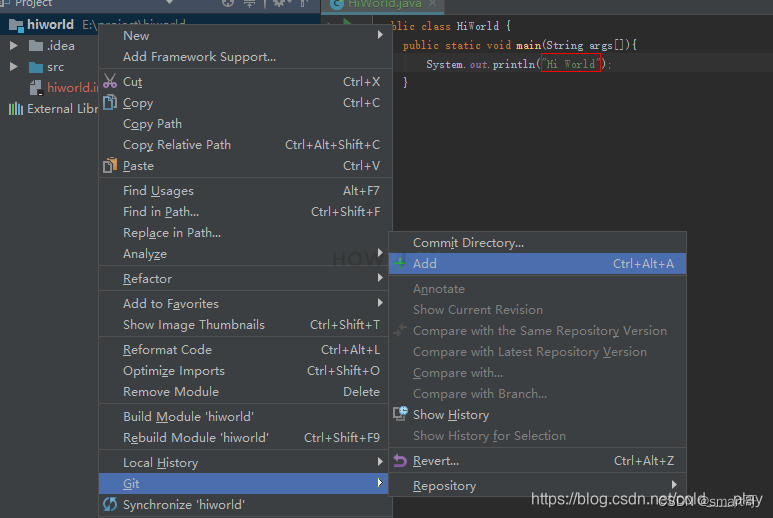
Task: Click the Paste clipboard icon
Action: (110, 165)
